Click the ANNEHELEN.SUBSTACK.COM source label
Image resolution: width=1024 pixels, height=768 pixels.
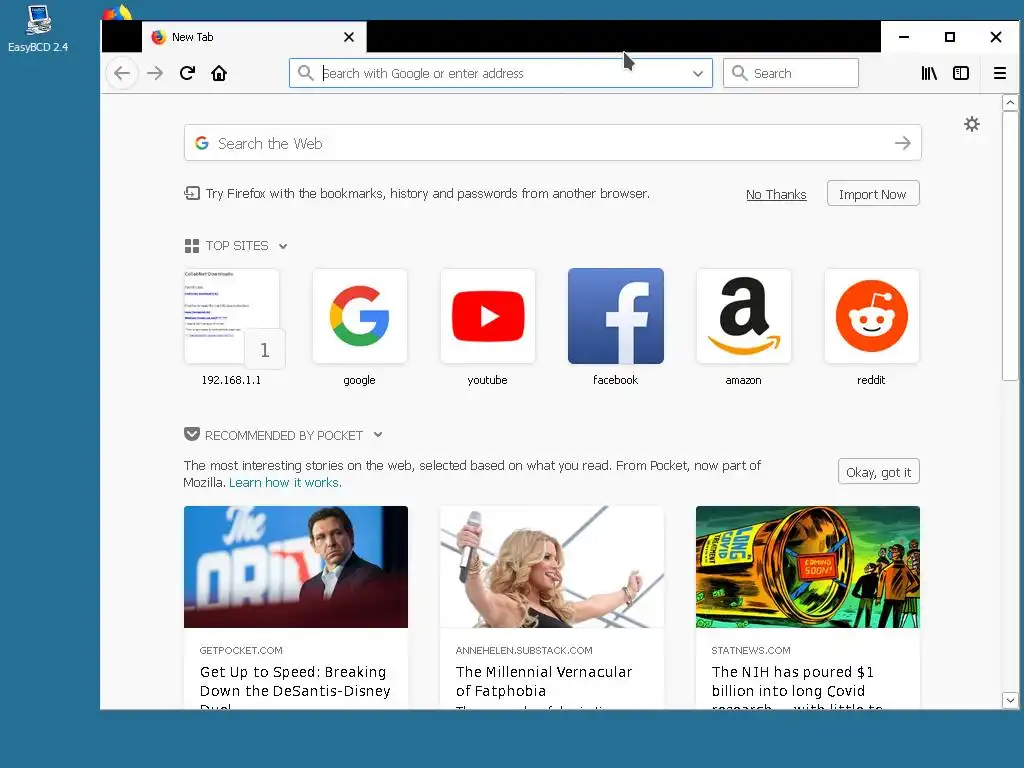pos(524,650)
